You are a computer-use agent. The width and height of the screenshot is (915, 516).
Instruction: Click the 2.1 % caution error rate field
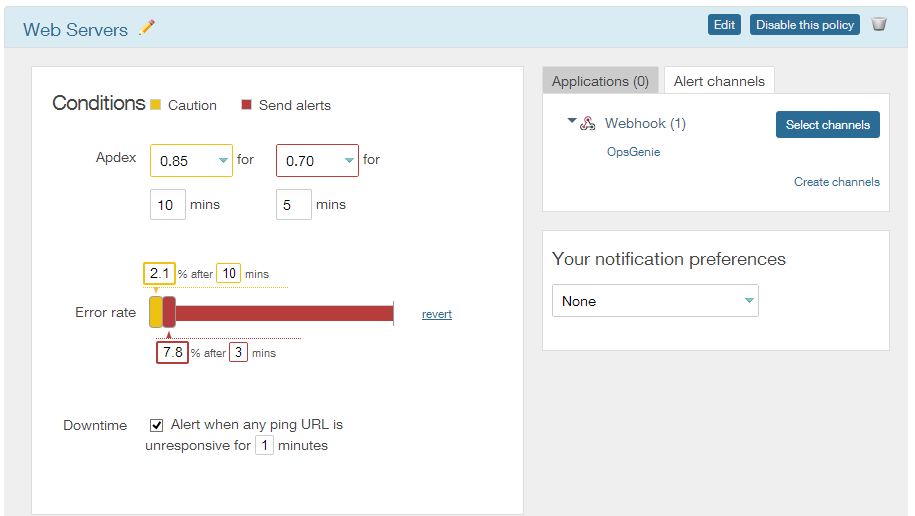(x=159, y=273)
